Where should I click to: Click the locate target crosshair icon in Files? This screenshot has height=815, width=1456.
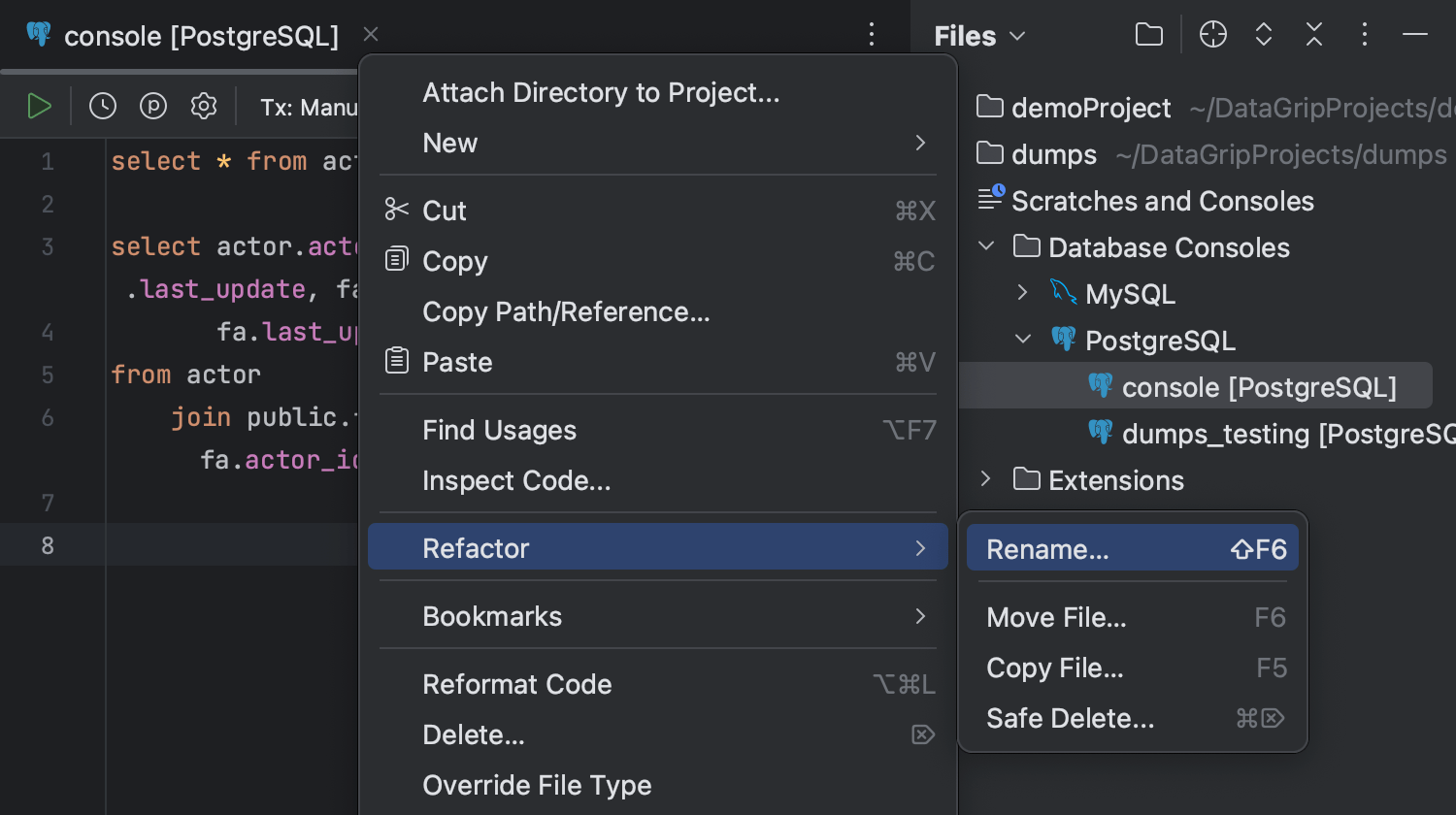(x=1213, y=35)
